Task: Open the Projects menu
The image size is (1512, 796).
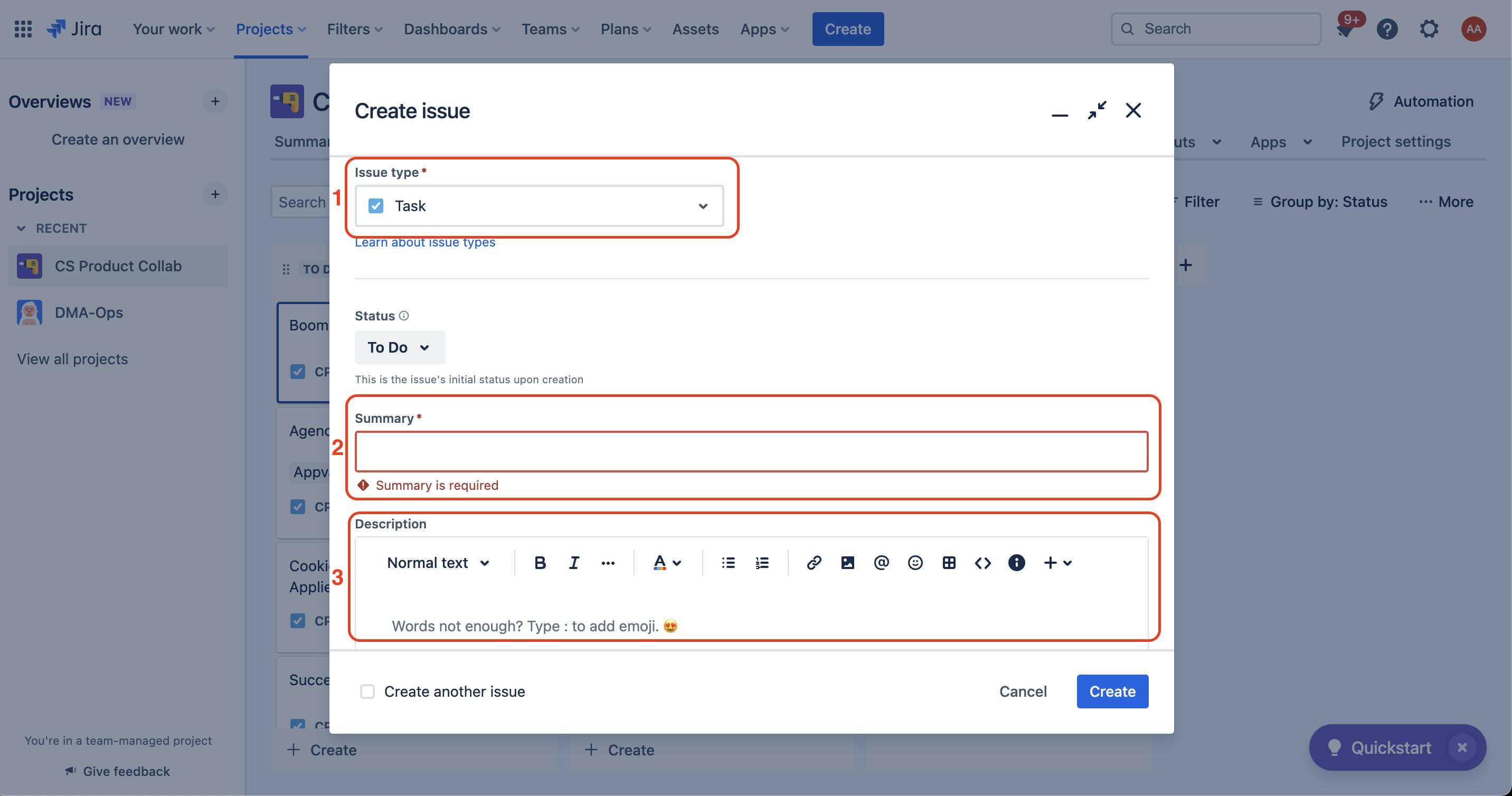Action: point(271,29)
